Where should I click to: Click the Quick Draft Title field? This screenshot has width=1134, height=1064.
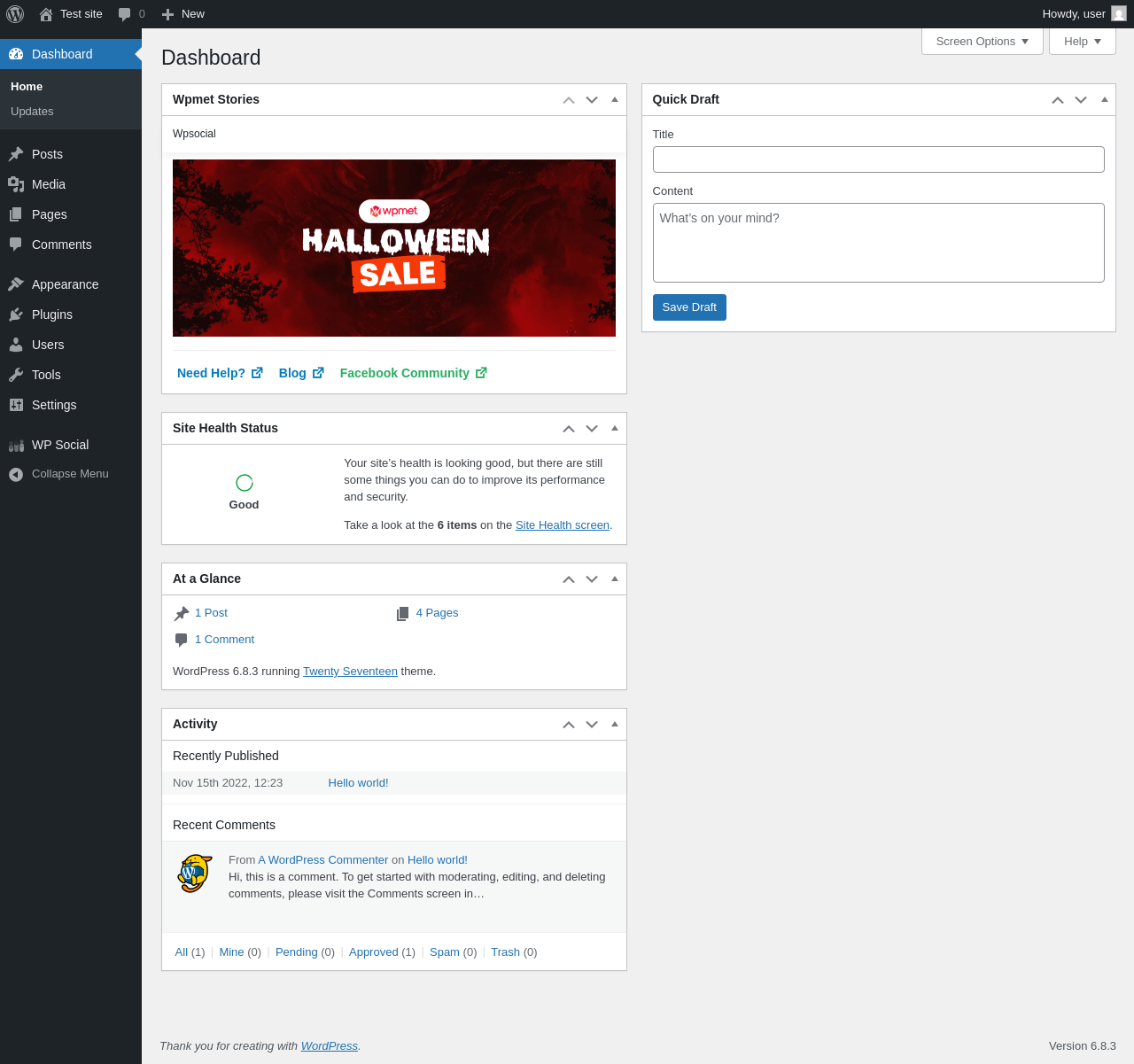879,159
